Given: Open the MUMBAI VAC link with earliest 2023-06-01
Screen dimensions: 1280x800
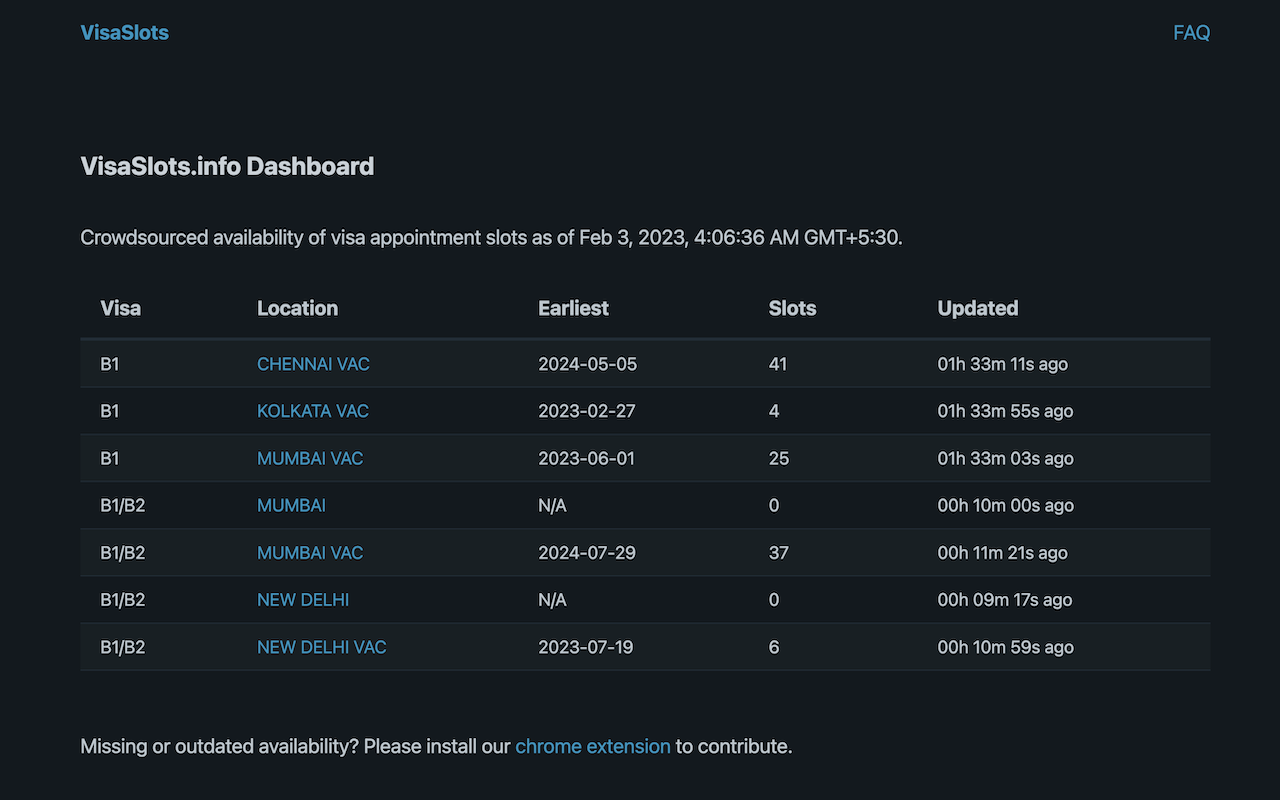Looking at the screenshot, I should (310, 458).
